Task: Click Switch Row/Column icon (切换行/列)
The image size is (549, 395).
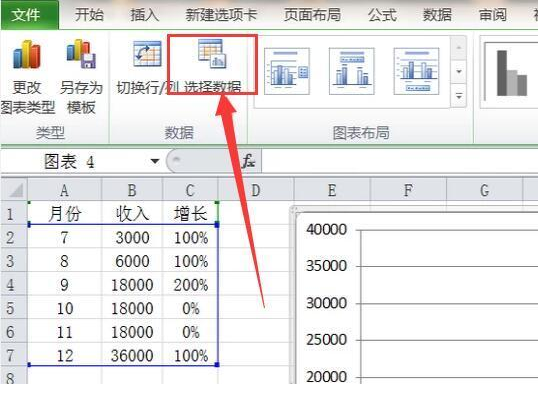Action: 147,54
